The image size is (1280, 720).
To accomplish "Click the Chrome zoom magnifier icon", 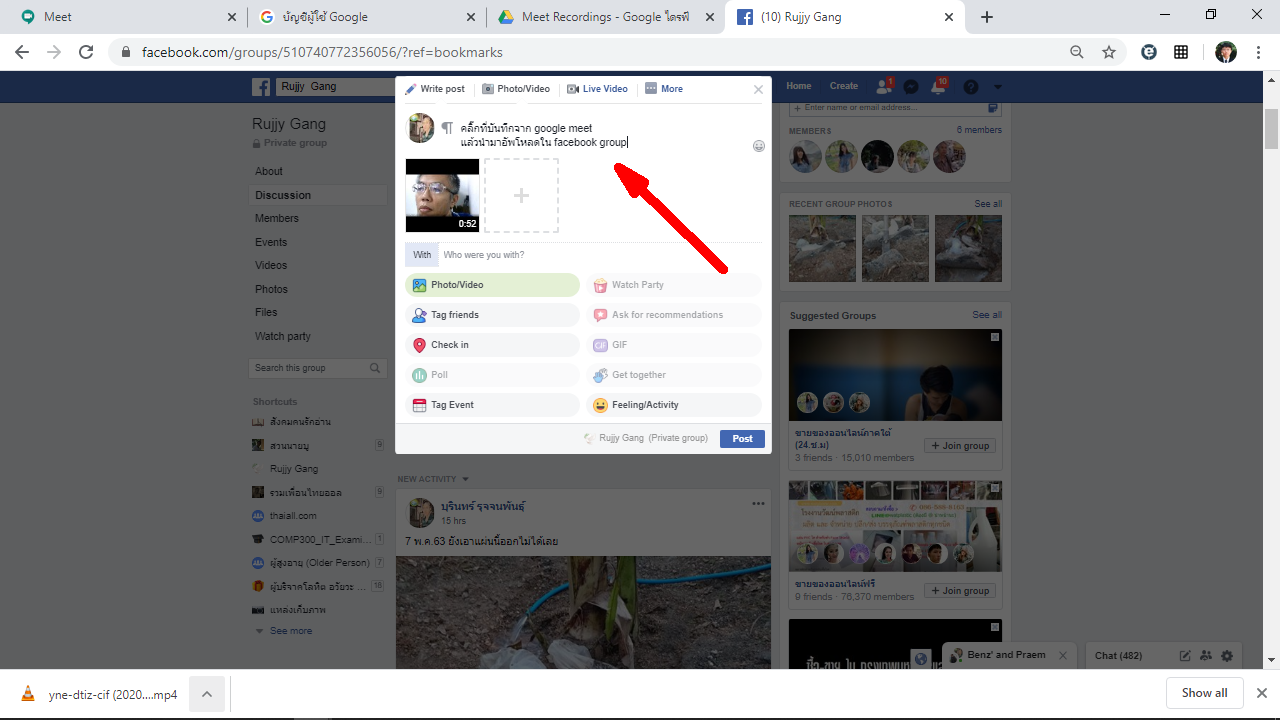I will click(1077, 52).
